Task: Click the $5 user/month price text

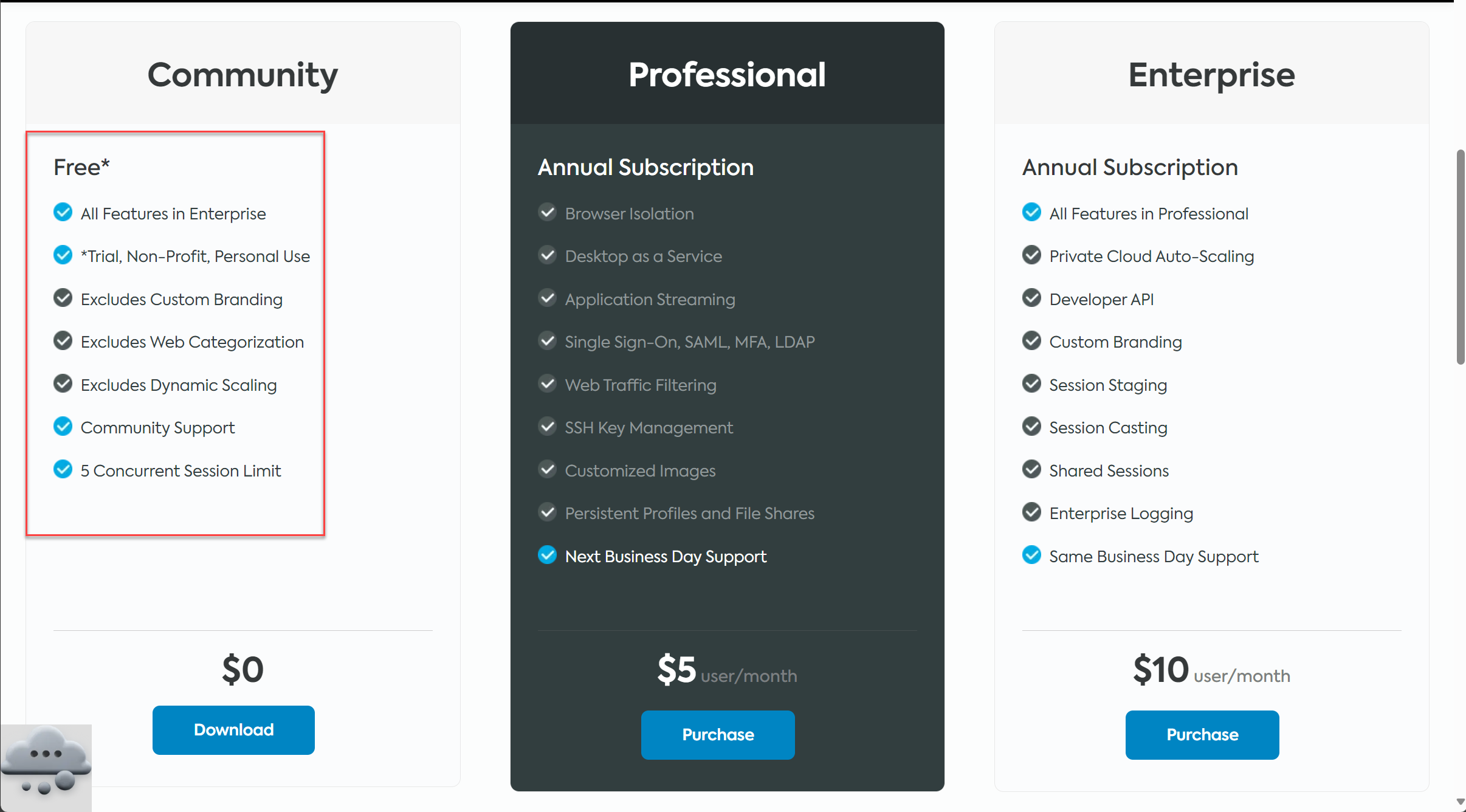Action: pyautogui.click(x=727, y=670)
